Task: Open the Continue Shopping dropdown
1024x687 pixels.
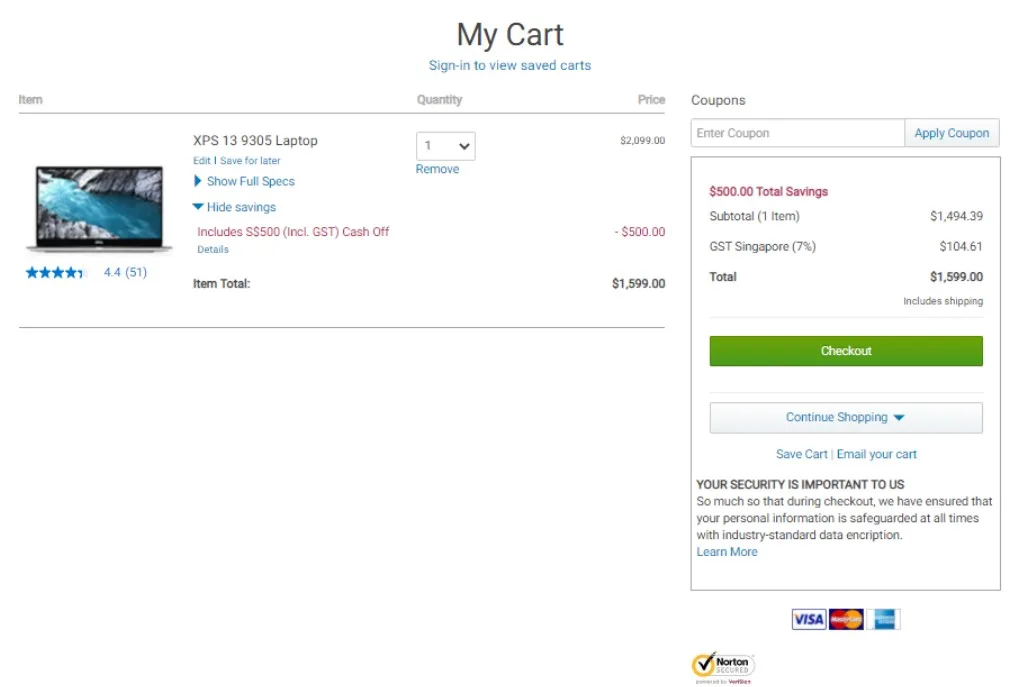Action: (x=846, y=418)
